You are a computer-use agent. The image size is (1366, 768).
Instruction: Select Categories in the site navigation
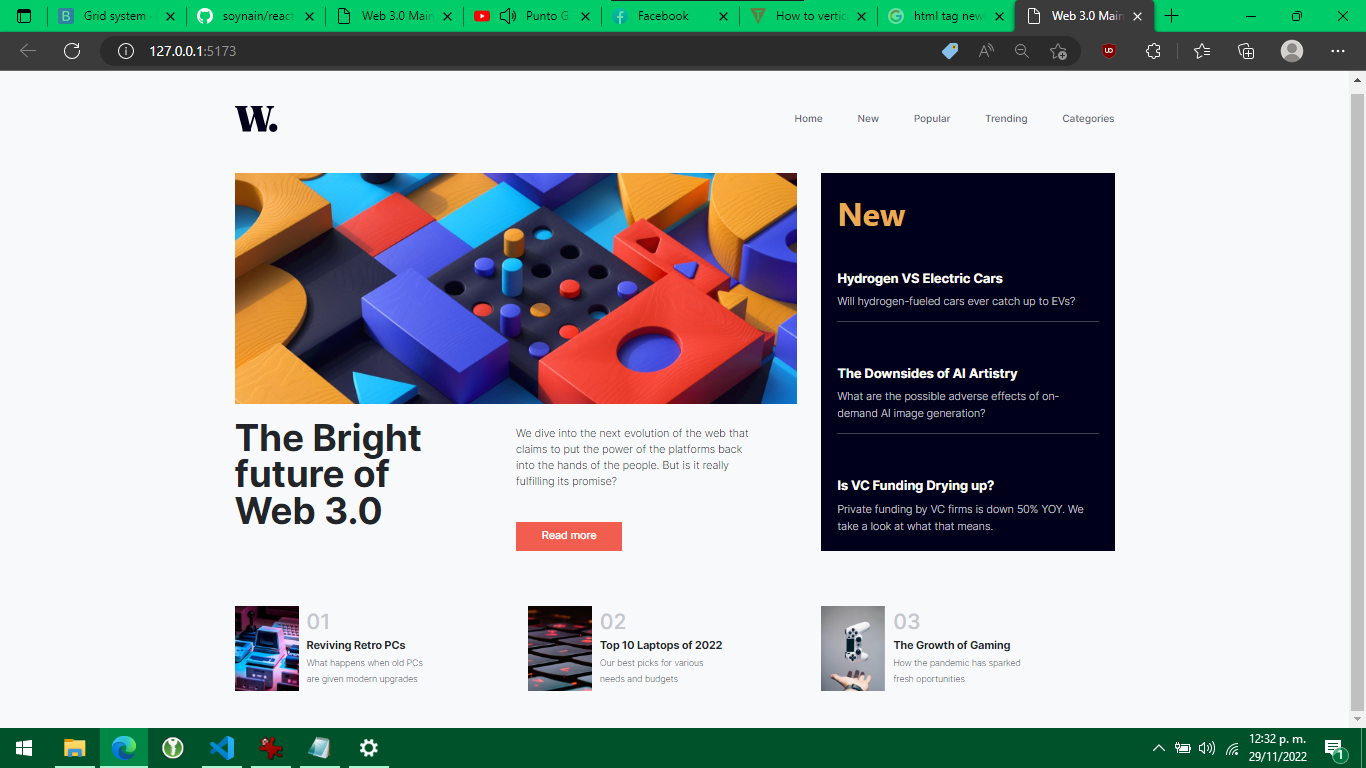[1088, 118]
